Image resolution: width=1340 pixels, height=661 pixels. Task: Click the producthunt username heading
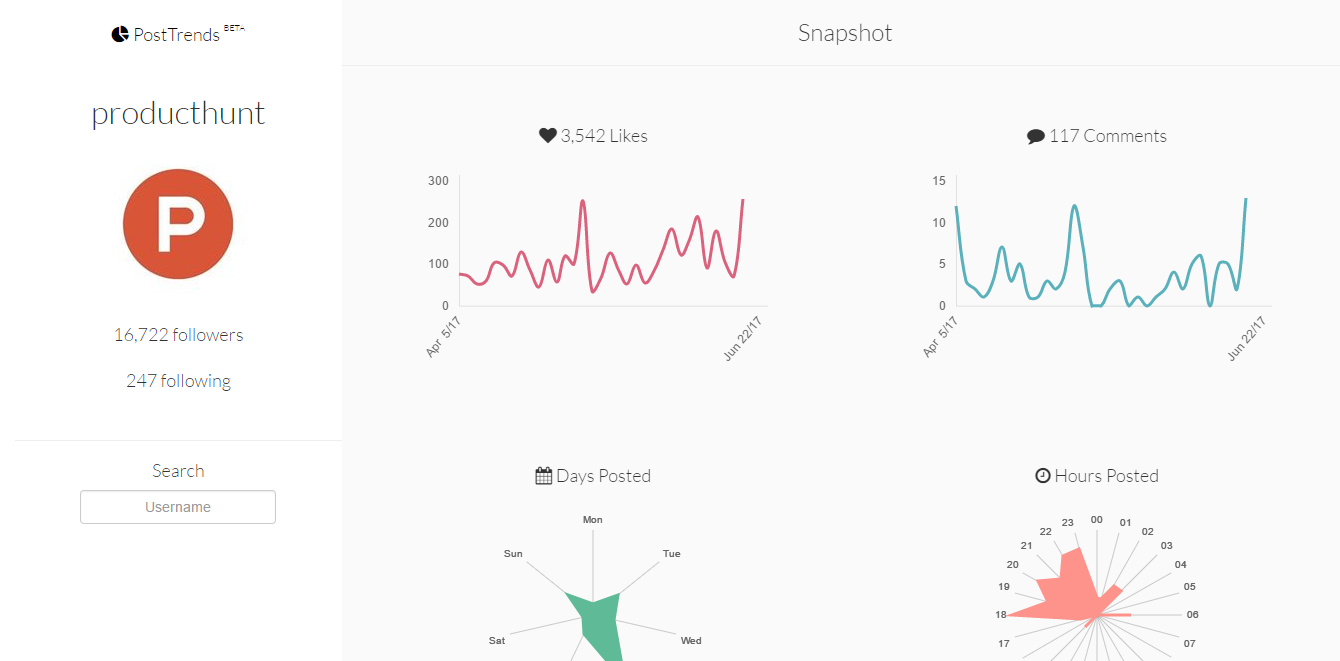178,112
